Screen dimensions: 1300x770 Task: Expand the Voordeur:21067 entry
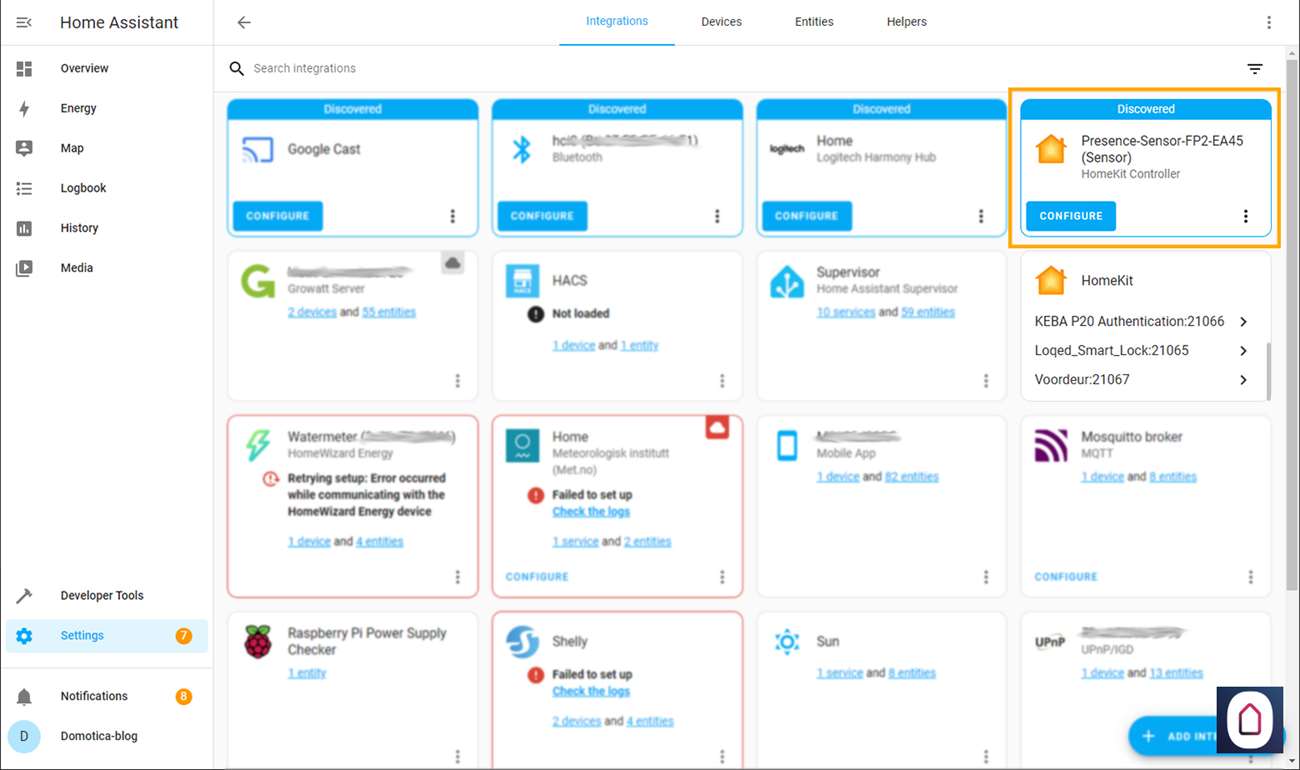click(1243, 380)
